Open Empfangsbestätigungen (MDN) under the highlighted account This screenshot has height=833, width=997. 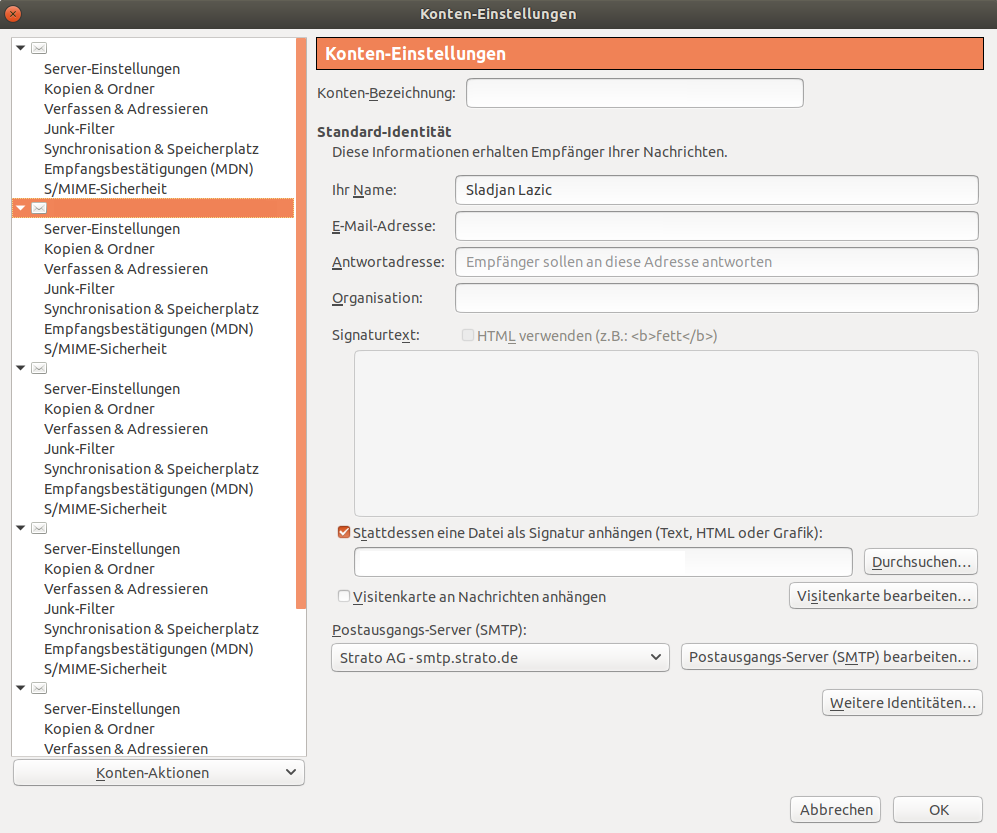[149, 329]
